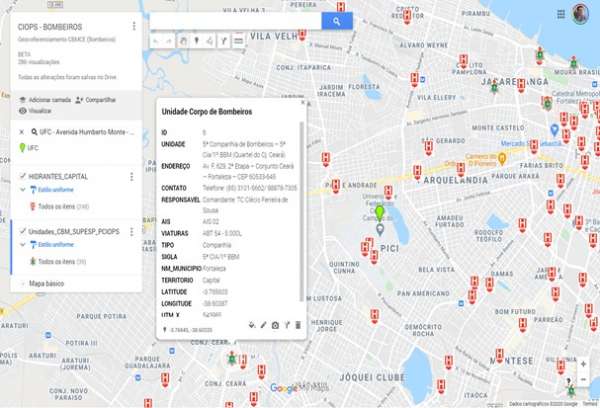Click the undo arrow in toolbar

coord(155,41)
